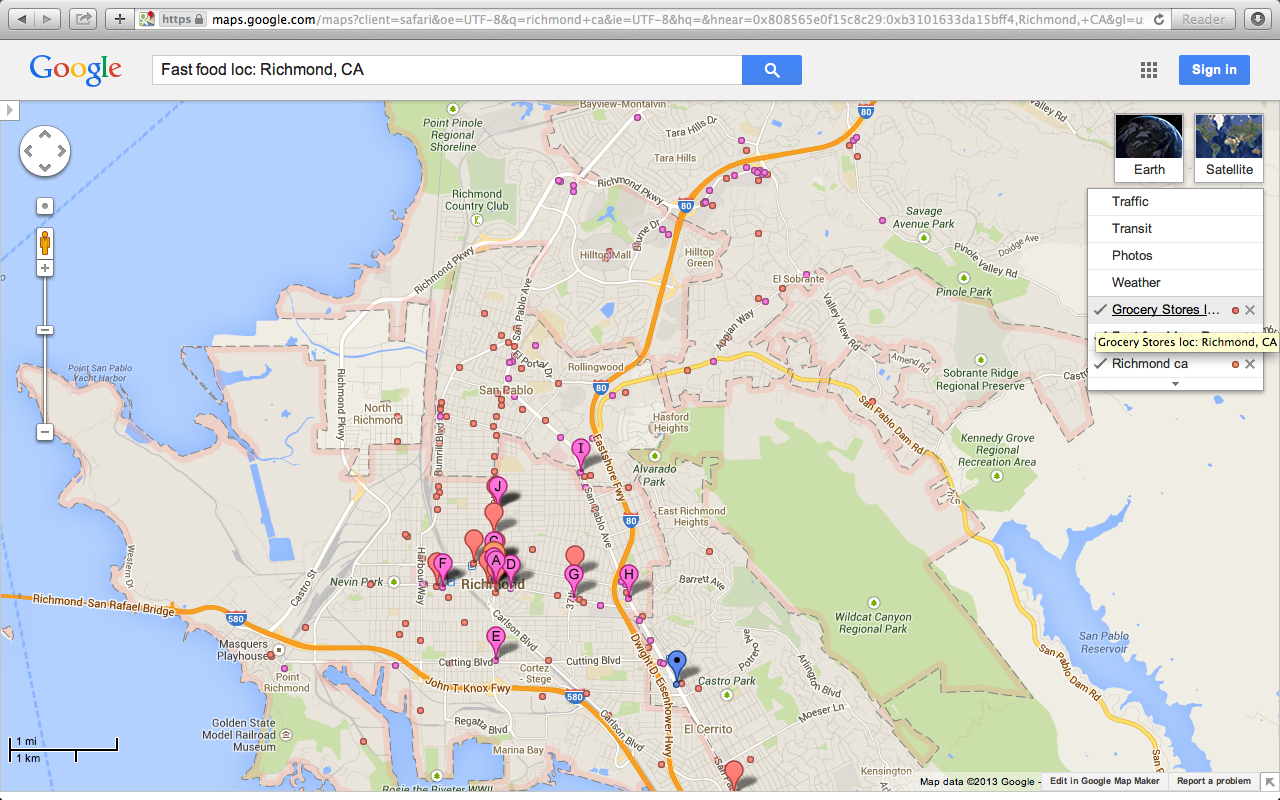Collapse overview map arrow at bottom right
The width and height of the screenshot is (1280, 800).
click(x=1269, y=782)
